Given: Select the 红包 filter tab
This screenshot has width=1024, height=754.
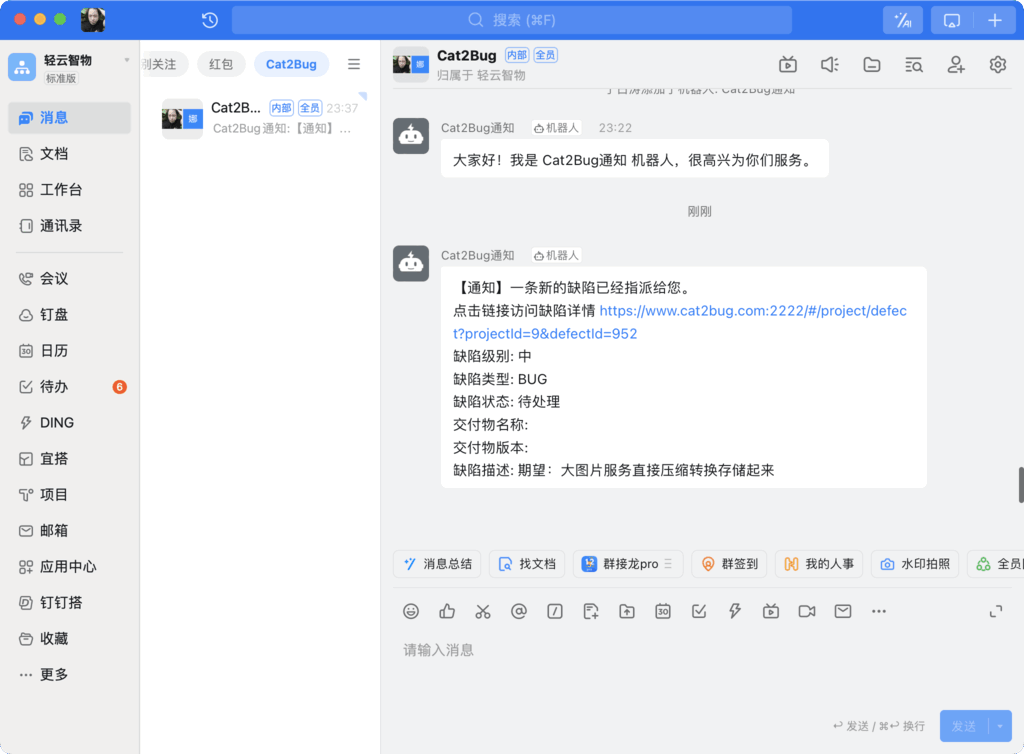Looking at the screenshot, I should (x=221, y=64).
